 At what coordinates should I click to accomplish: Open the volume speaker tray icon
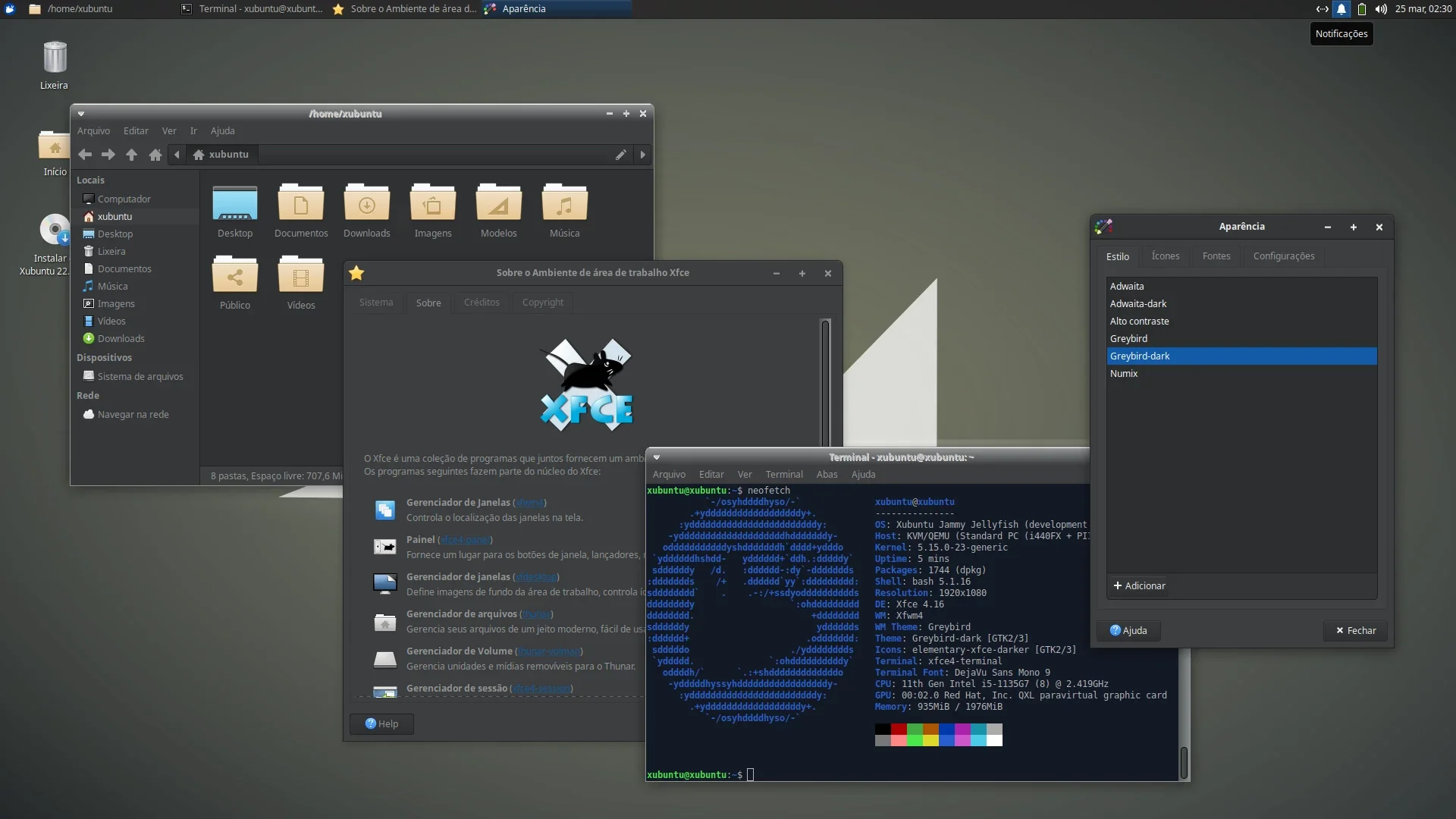[x=1381, y=9]
